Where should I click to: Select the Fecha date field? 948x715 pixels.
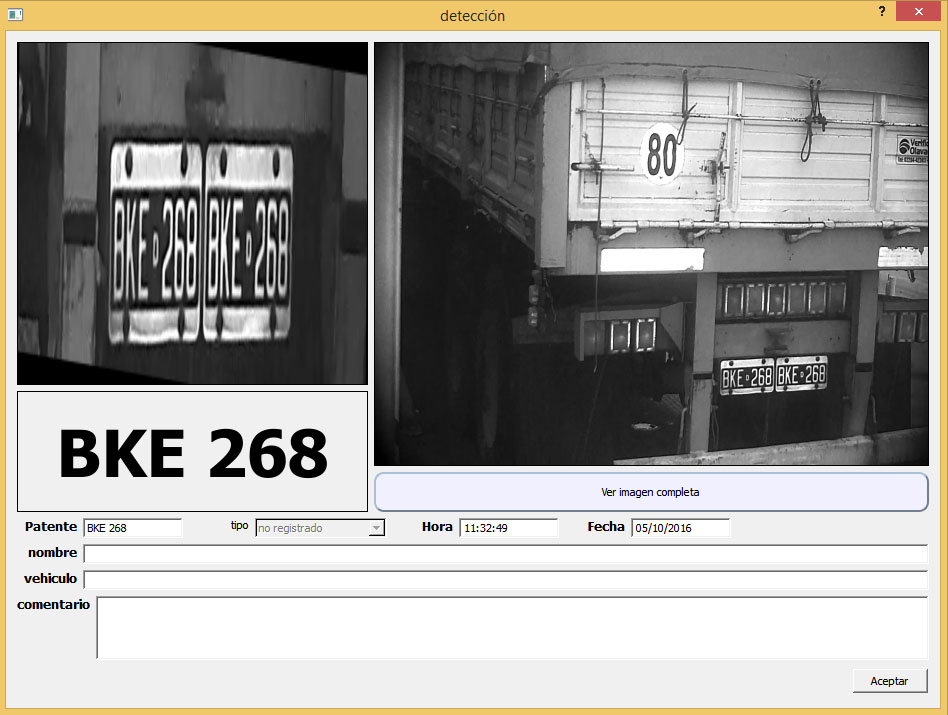click(x=680, y=528)
